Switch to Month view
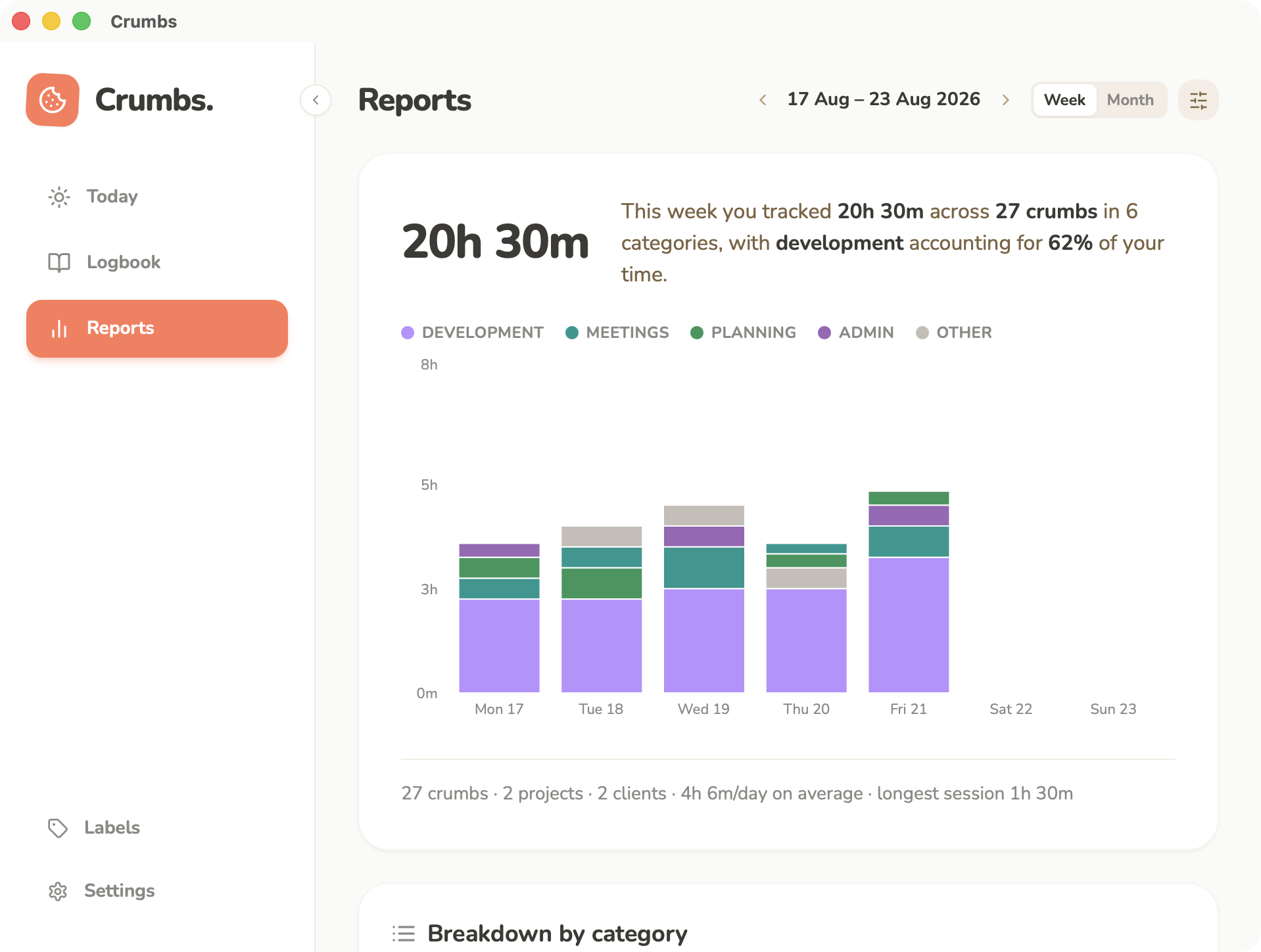 (1130, 100)
